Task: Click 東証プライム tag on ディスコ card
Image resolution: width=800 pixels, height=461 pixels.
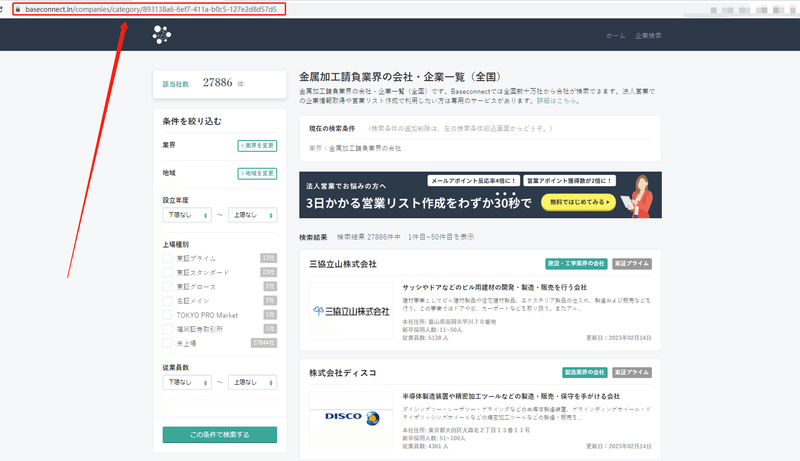Action: 632,372
